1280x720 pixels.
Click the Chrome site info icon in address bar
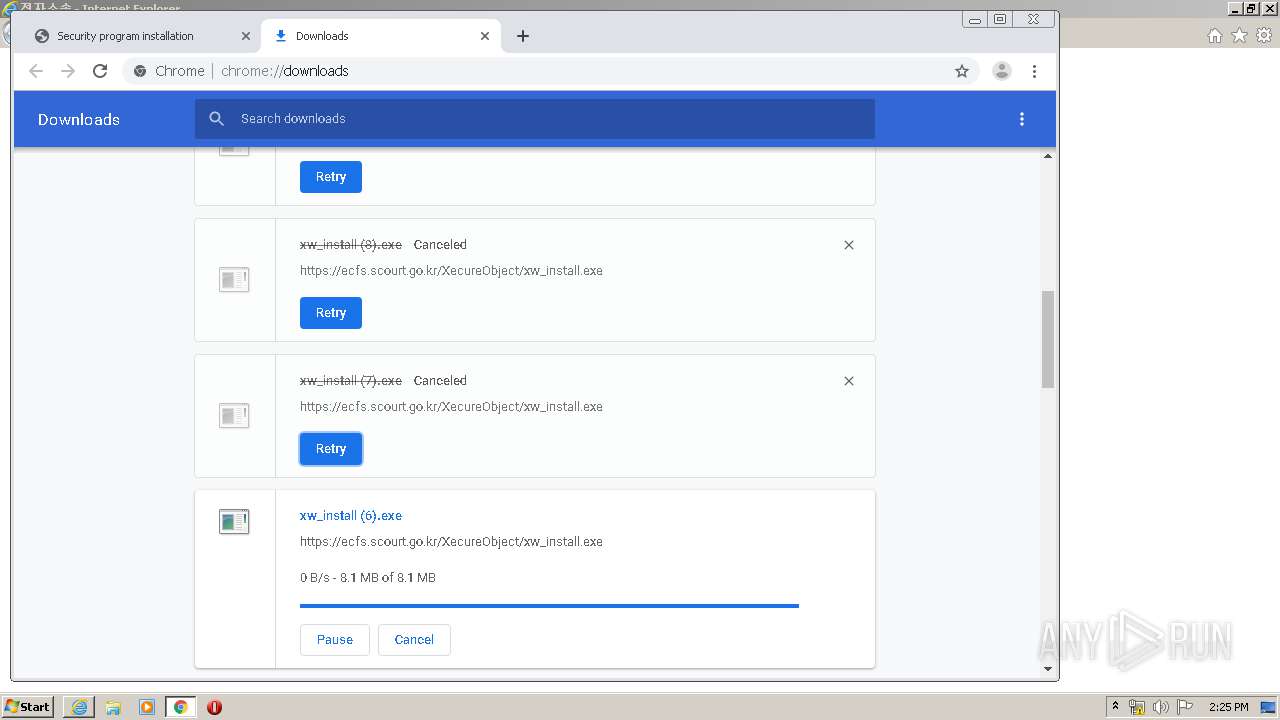pyautogui.click(x=140, y=71)
